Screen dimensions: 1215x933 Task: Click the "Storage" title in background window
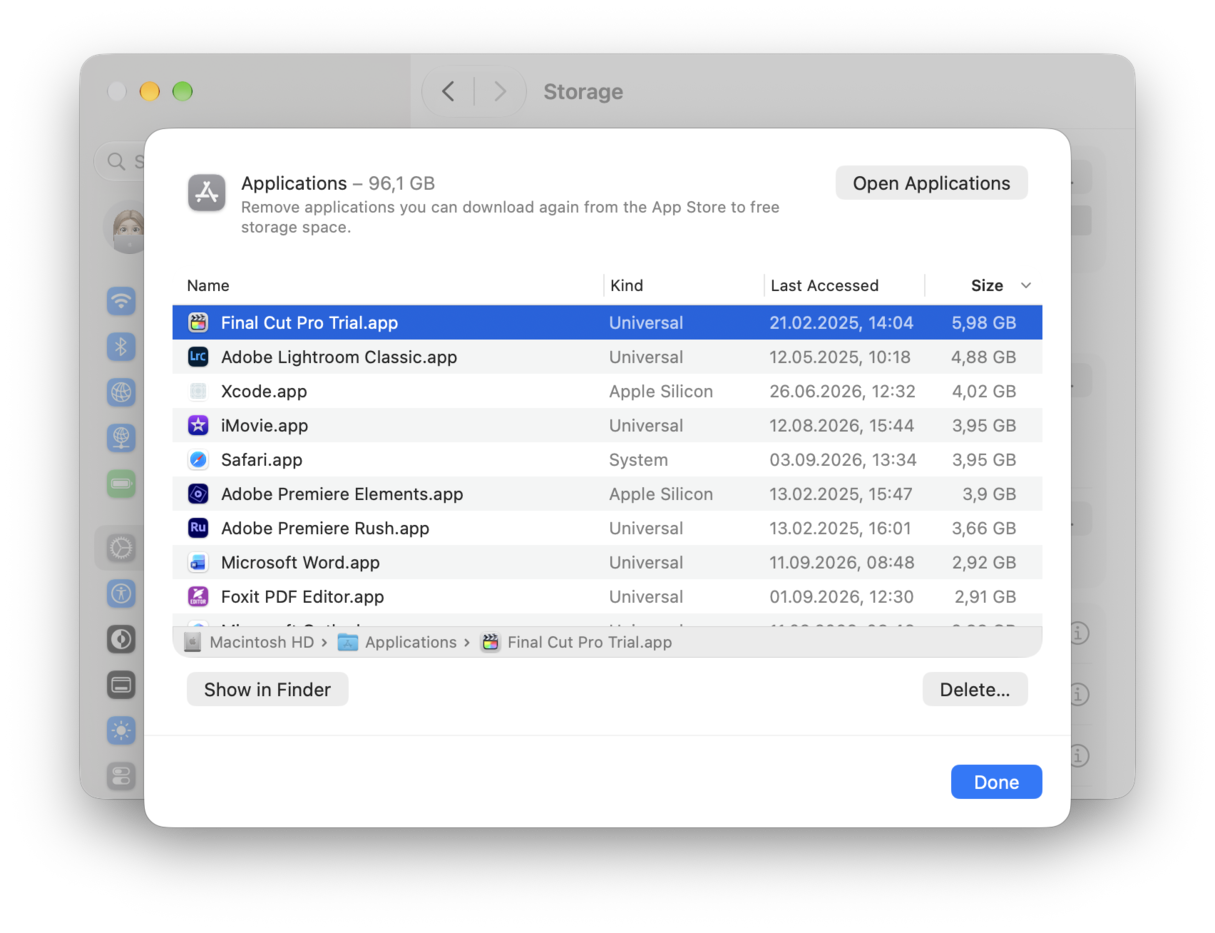583,92
